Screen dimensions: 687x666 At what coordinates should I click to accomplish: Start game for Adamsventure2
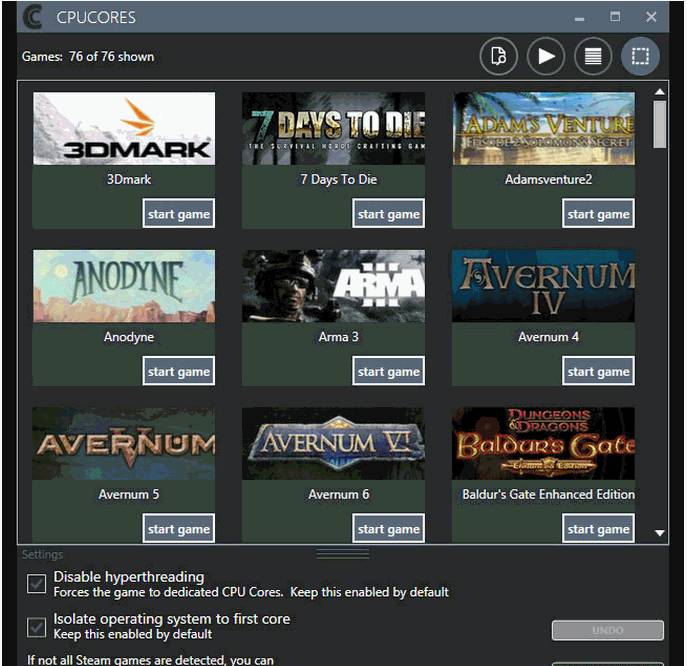pyautogui.click(x=598, y=213)
